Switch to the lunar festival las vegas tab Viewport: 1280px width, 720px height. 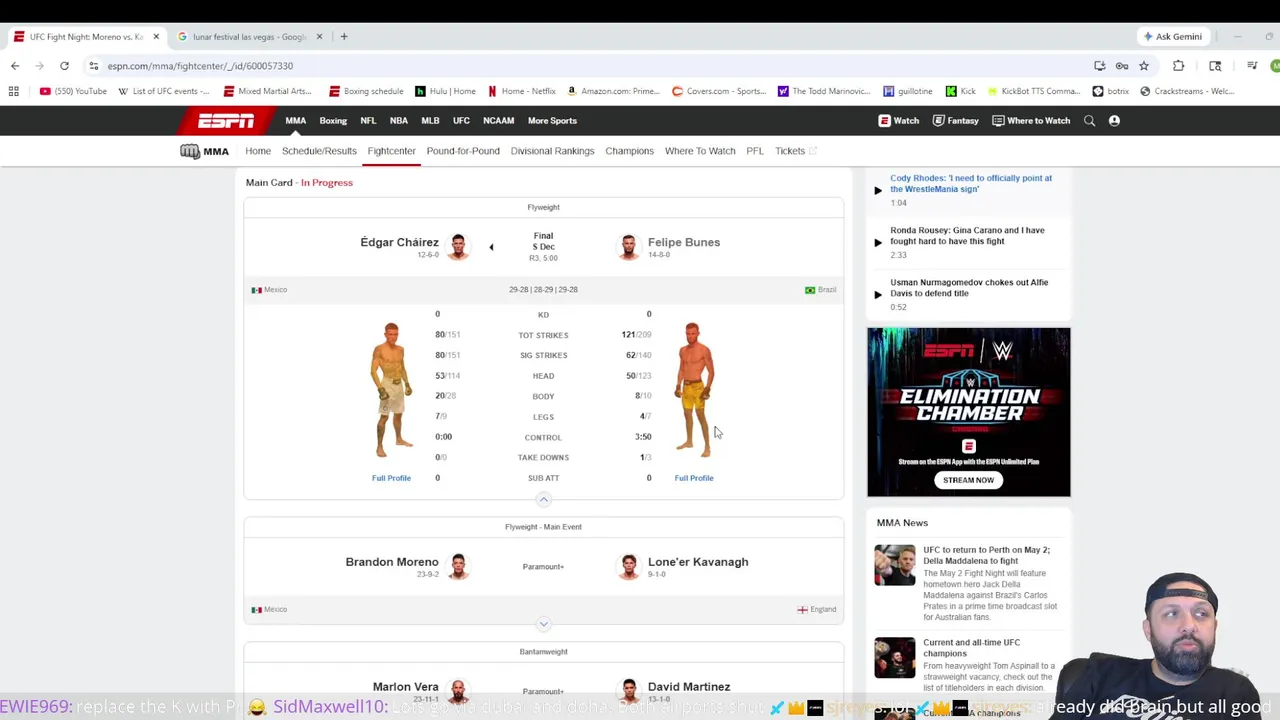[248, 37]
